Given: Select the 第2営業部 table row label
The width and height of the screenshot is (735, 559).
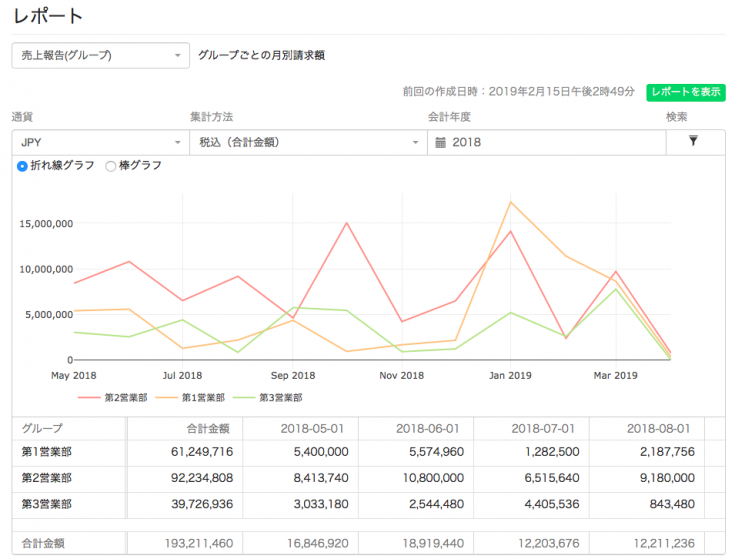Looking at the screenshot, I should coord(46,478).
